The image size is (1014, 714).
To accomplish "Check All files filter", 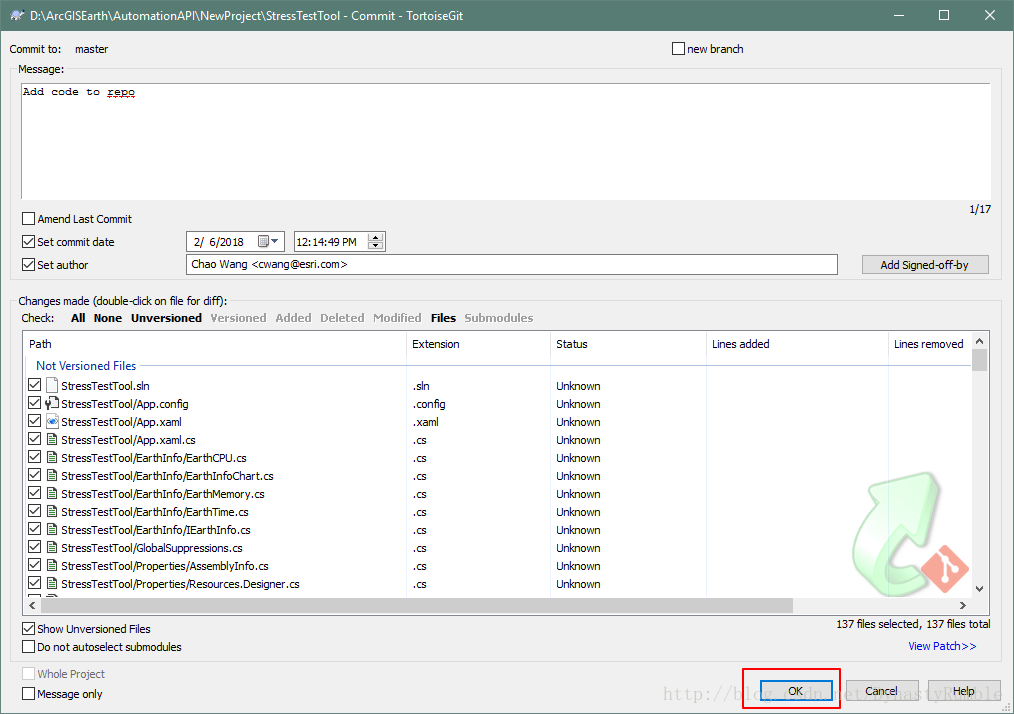I will coord(78,318).
